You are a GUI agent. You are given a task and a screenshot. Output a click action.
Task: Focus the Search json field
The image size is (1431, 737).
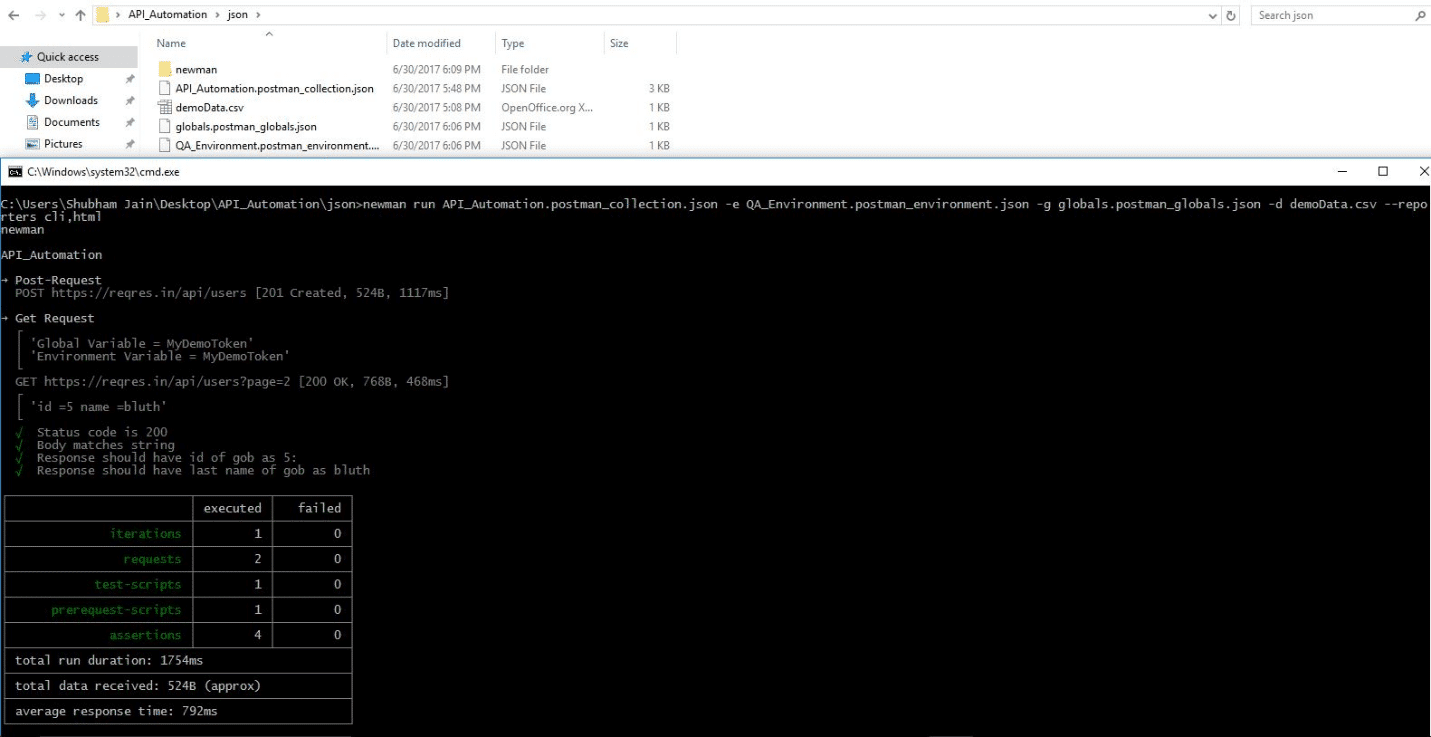1330,15
